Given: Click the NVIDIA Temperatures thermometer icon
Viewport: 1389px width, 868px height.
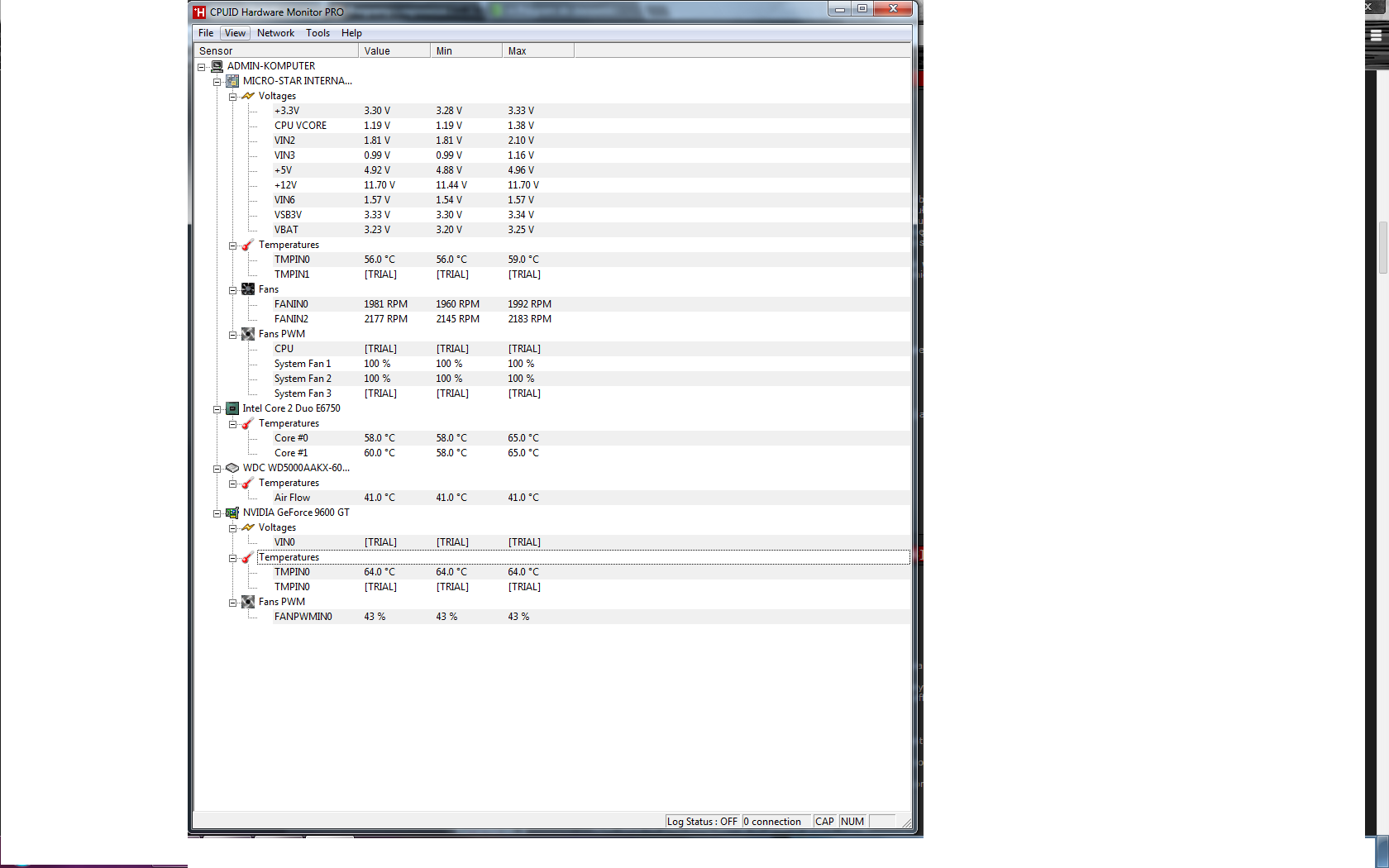Looking at the screenshot, I should 248,557.
